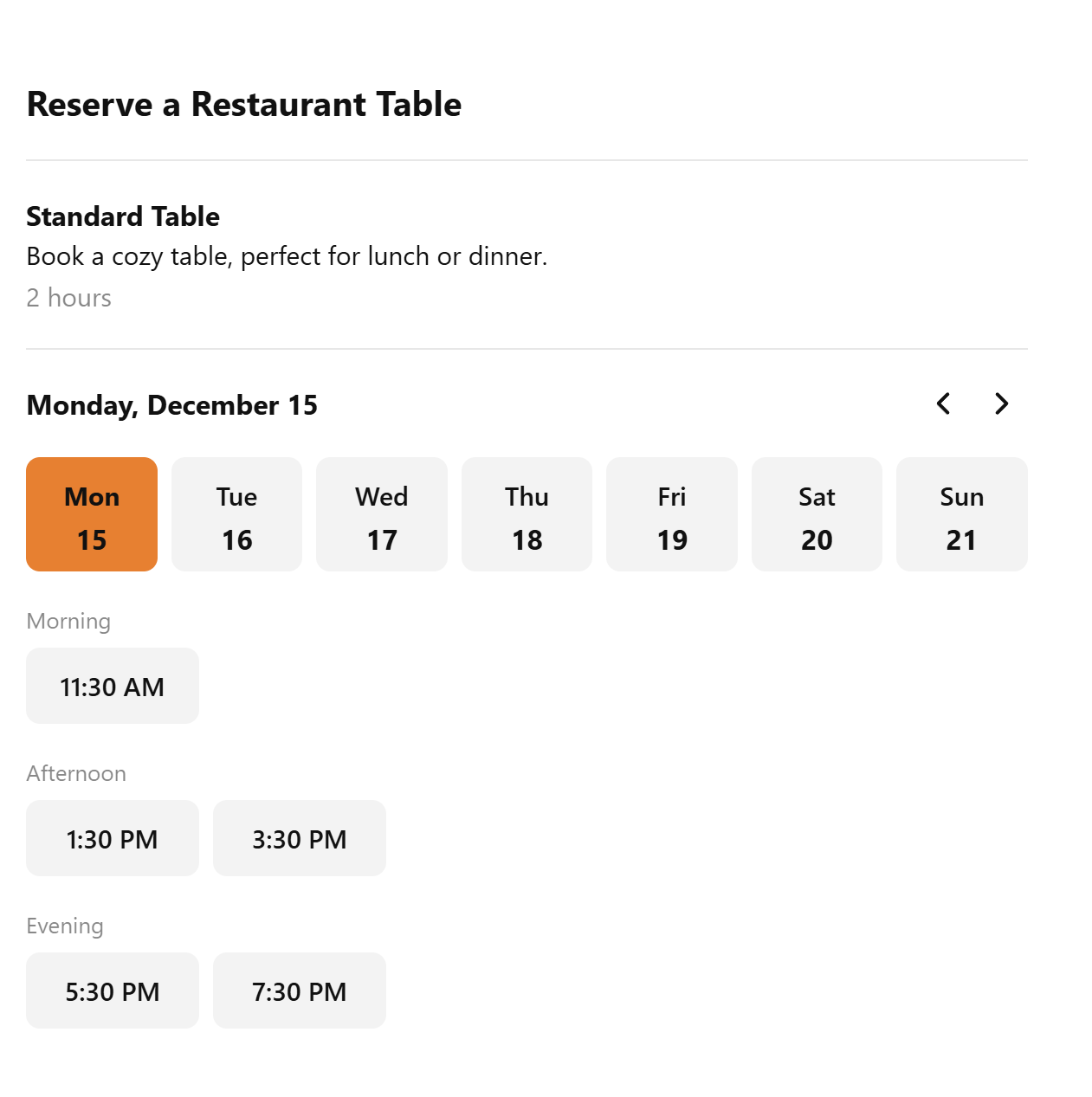Click the Standard Table heading
The height and width of the screenshot is (1097, 1092).
click(123, 216)
